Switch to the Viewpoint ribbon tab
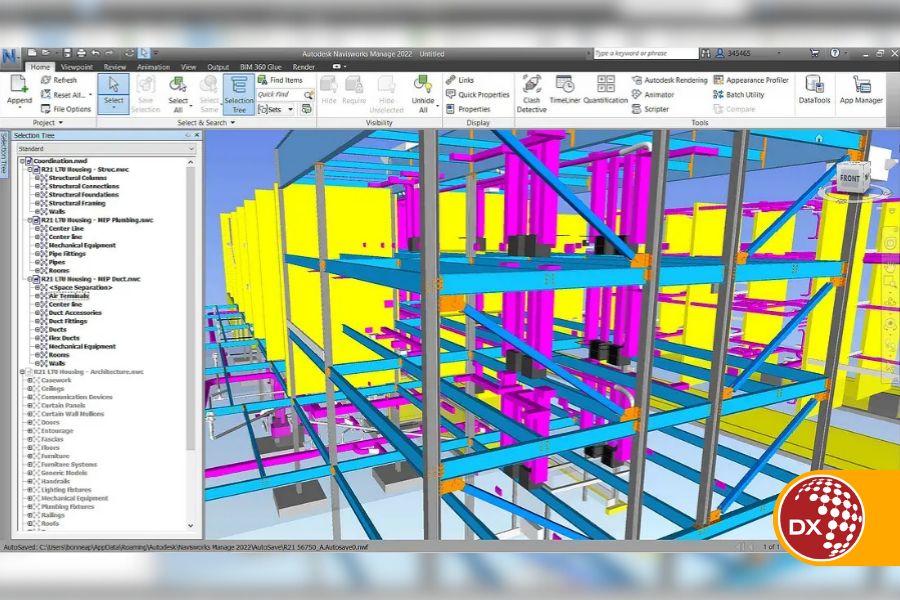This screenshot has height=600, width=900. [77, 67]
